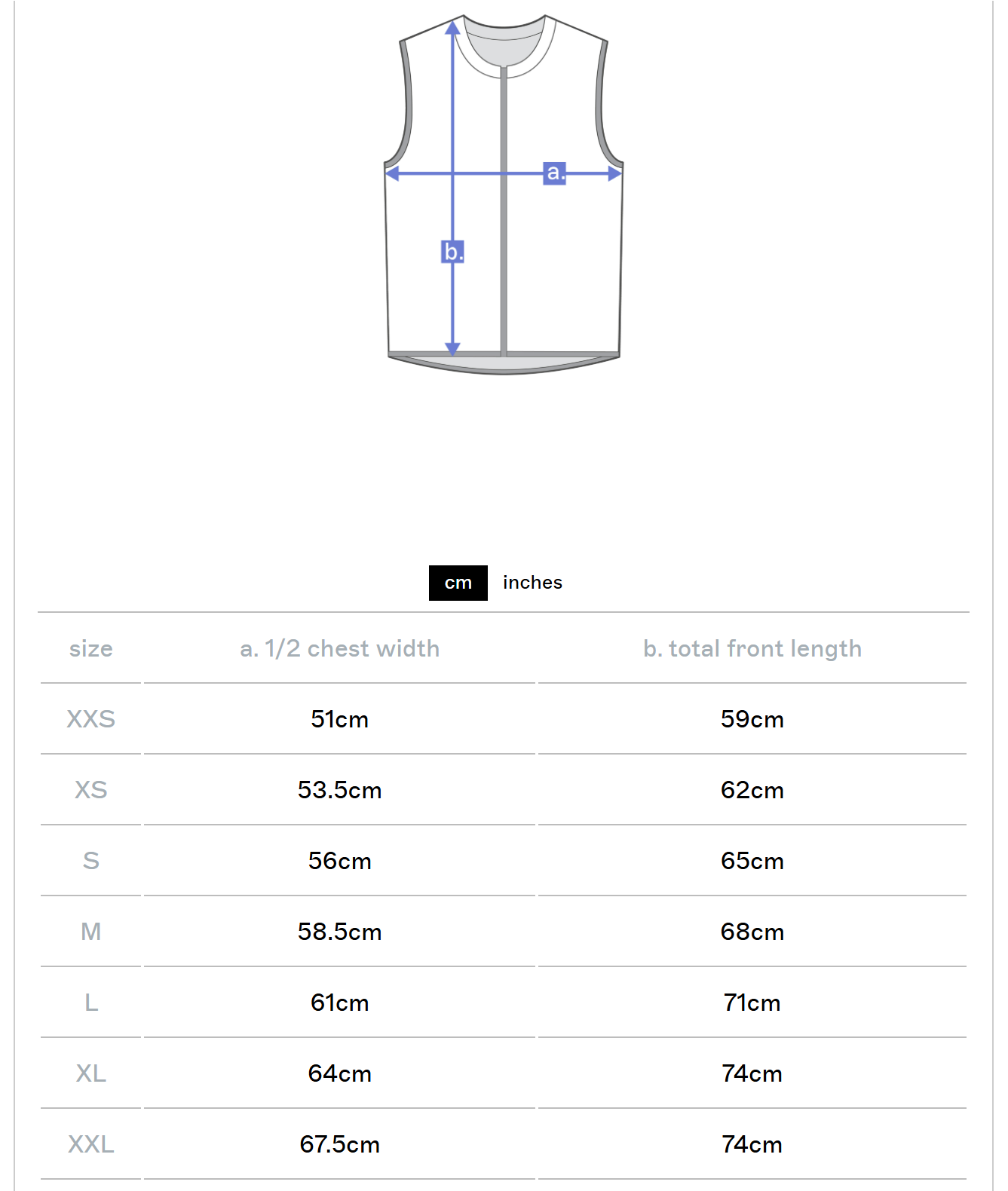
Task: Click the 74cm length value for XXL
Action: tap(752, 1144)
